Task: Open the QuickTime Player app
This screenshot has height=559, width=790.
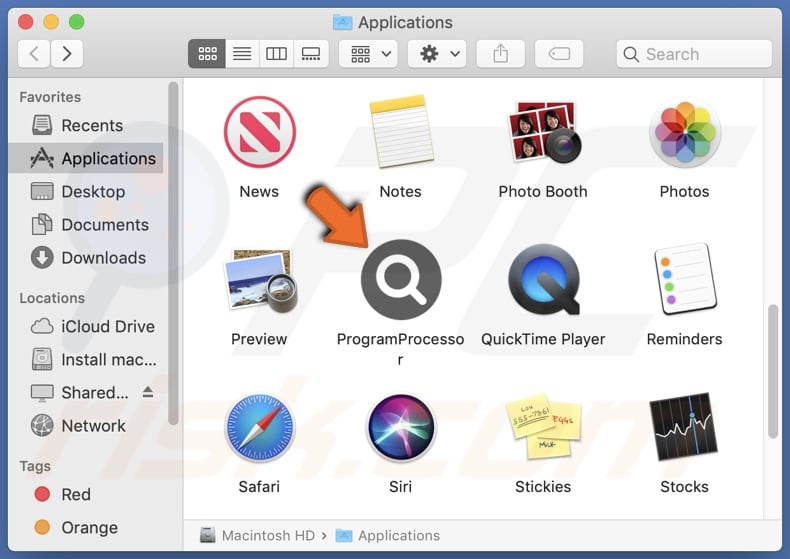Action: coord(543,281)
